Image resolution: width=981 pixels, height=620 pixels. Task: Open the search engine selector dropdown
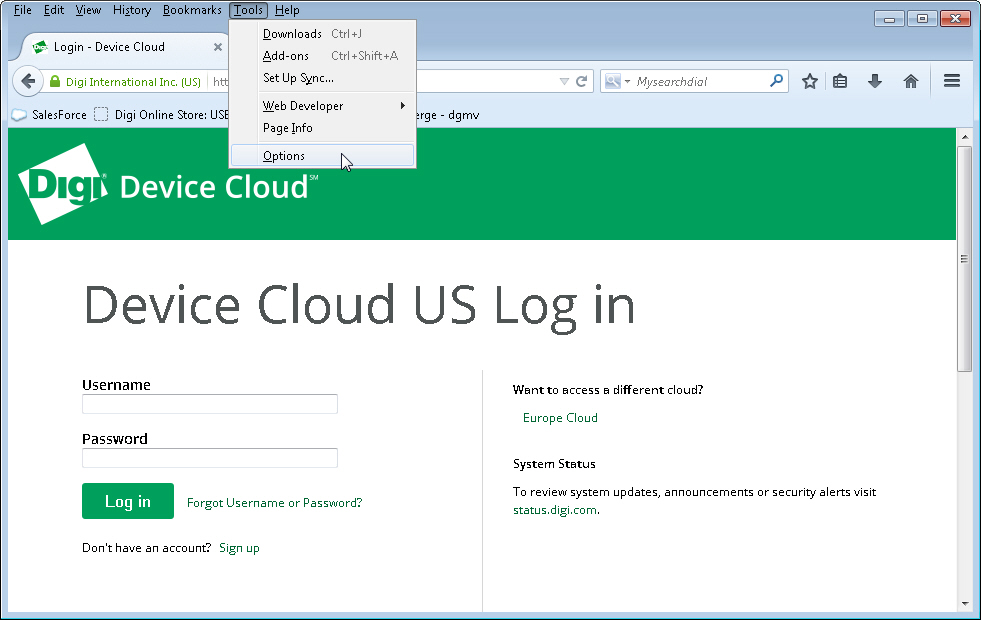click(x=617, y=82)
